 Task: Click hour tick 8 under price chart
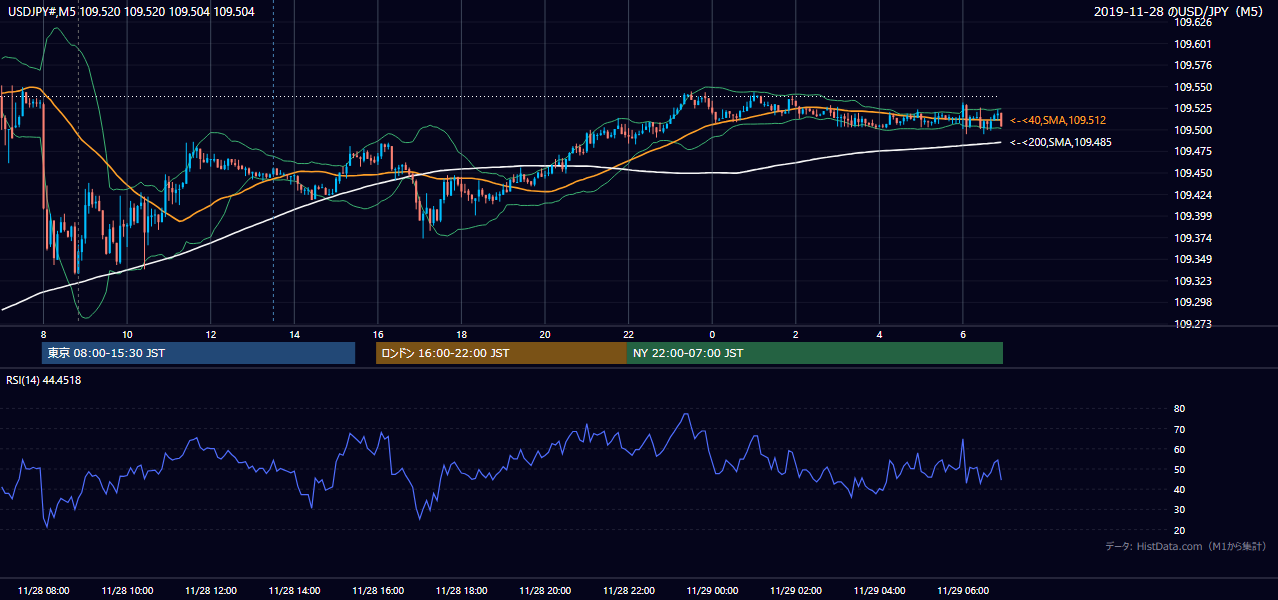pos(43,334)
